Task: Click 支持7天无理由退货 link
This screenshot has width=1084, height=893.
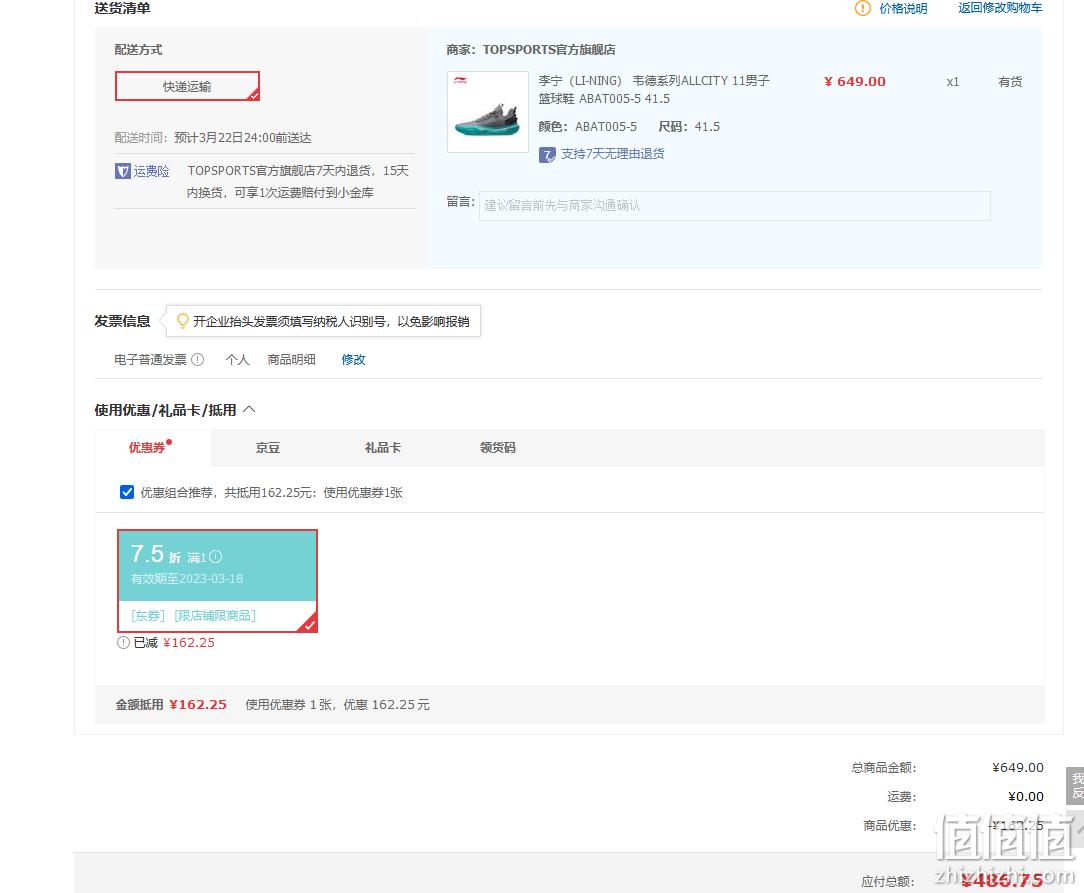Action: pyautogui.click(x=613, y=153)
